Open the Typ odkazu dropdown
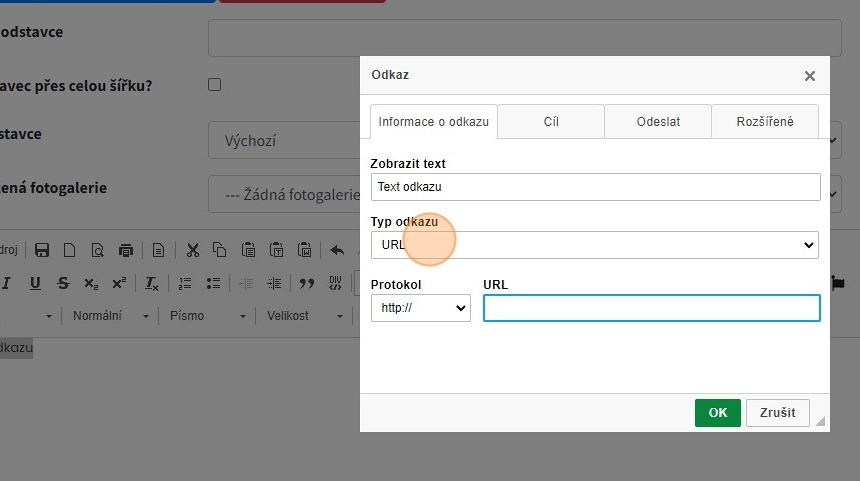 point(594,245)
